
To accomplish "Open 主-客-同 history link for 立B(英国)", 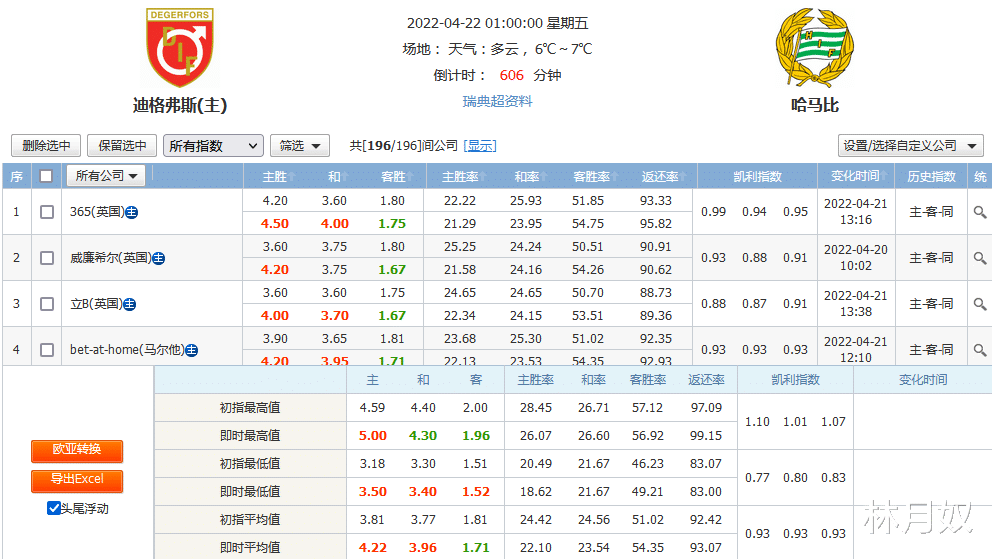I will 931,304.
